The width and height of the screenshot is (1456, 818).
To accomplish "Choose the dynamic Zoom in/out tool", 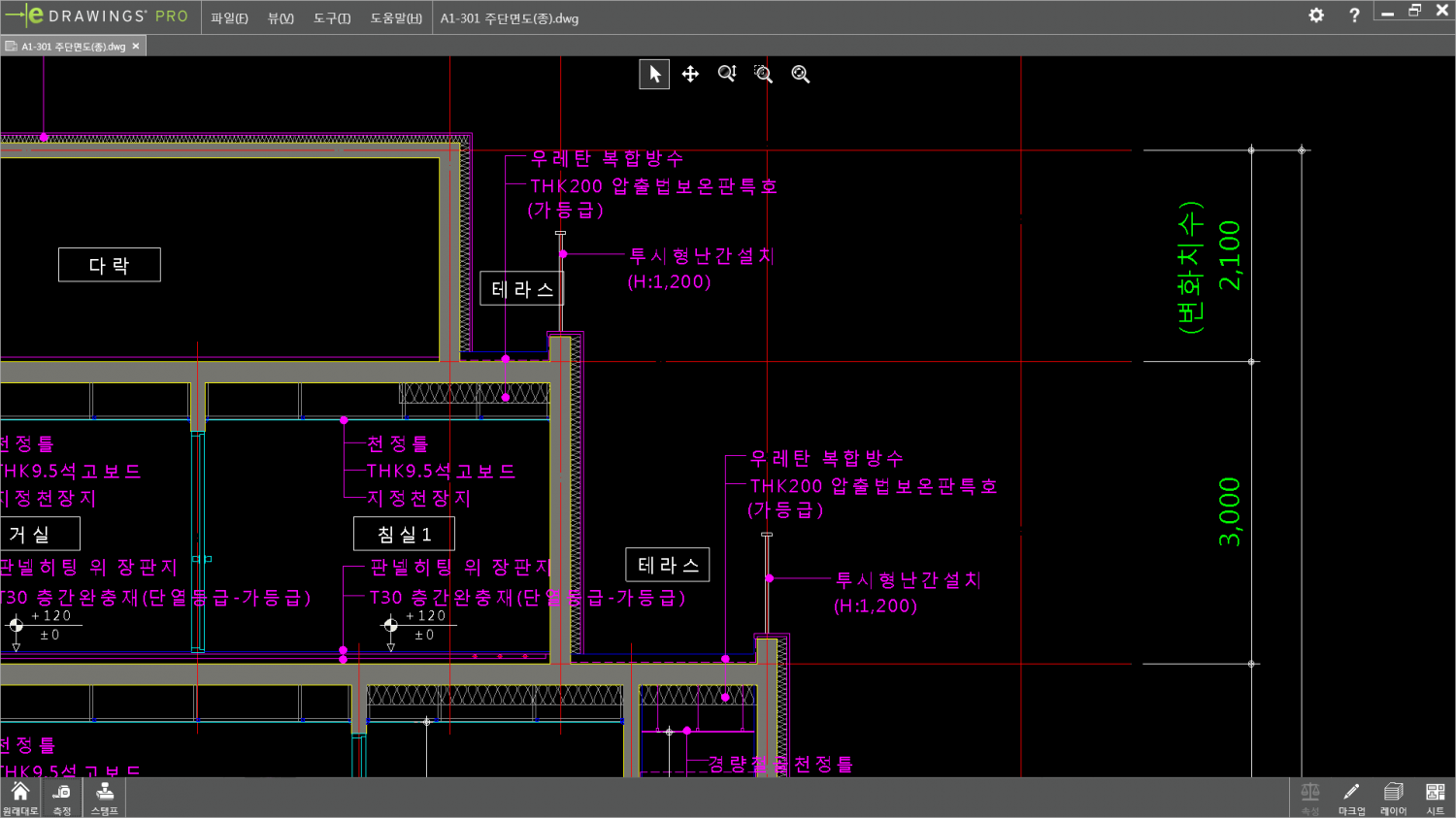I will click(727, 74).
